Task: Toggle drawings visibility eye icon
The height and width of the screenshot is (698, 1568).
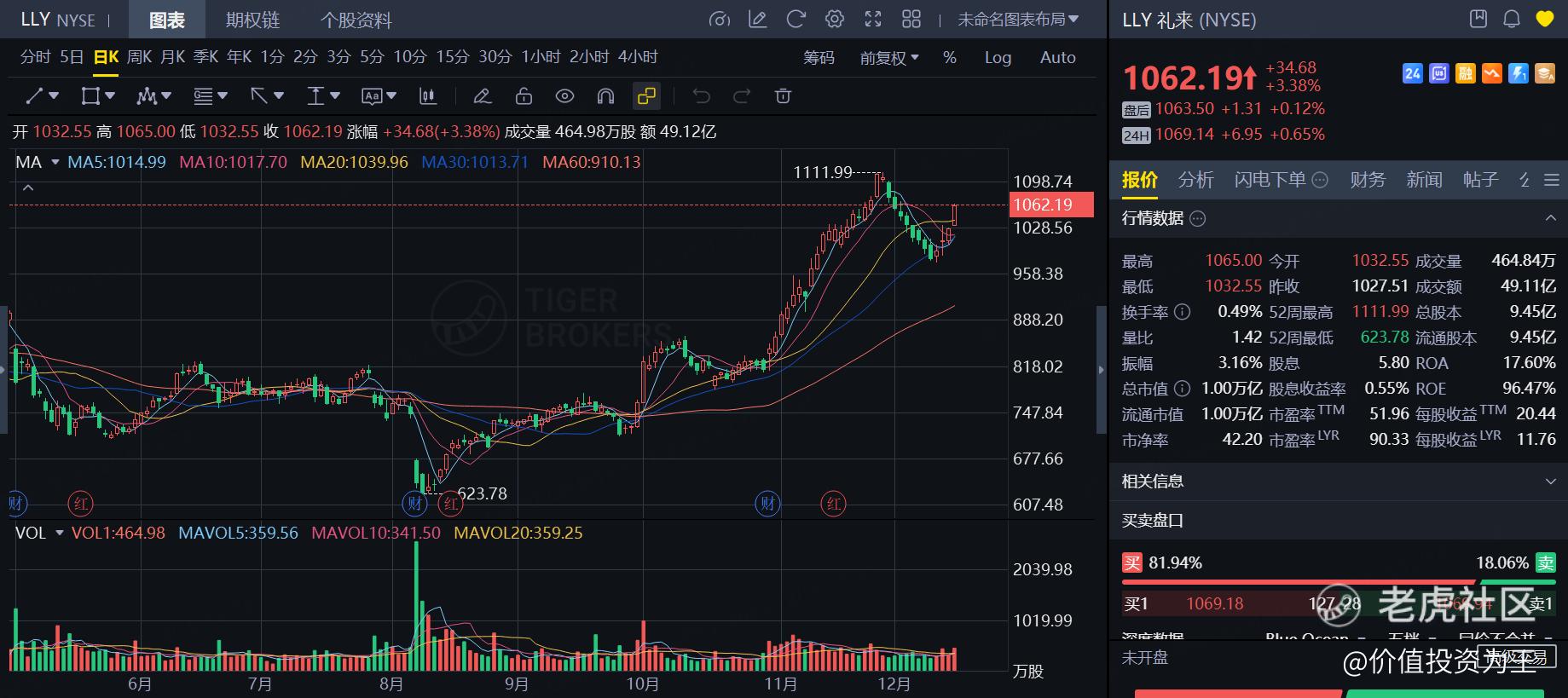Action: coord(564,96)
